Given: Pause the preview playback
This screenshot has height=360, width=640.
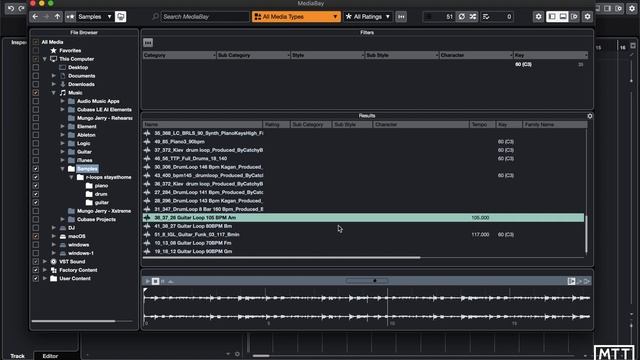Looking at the screenshot, I should point(163,281).
